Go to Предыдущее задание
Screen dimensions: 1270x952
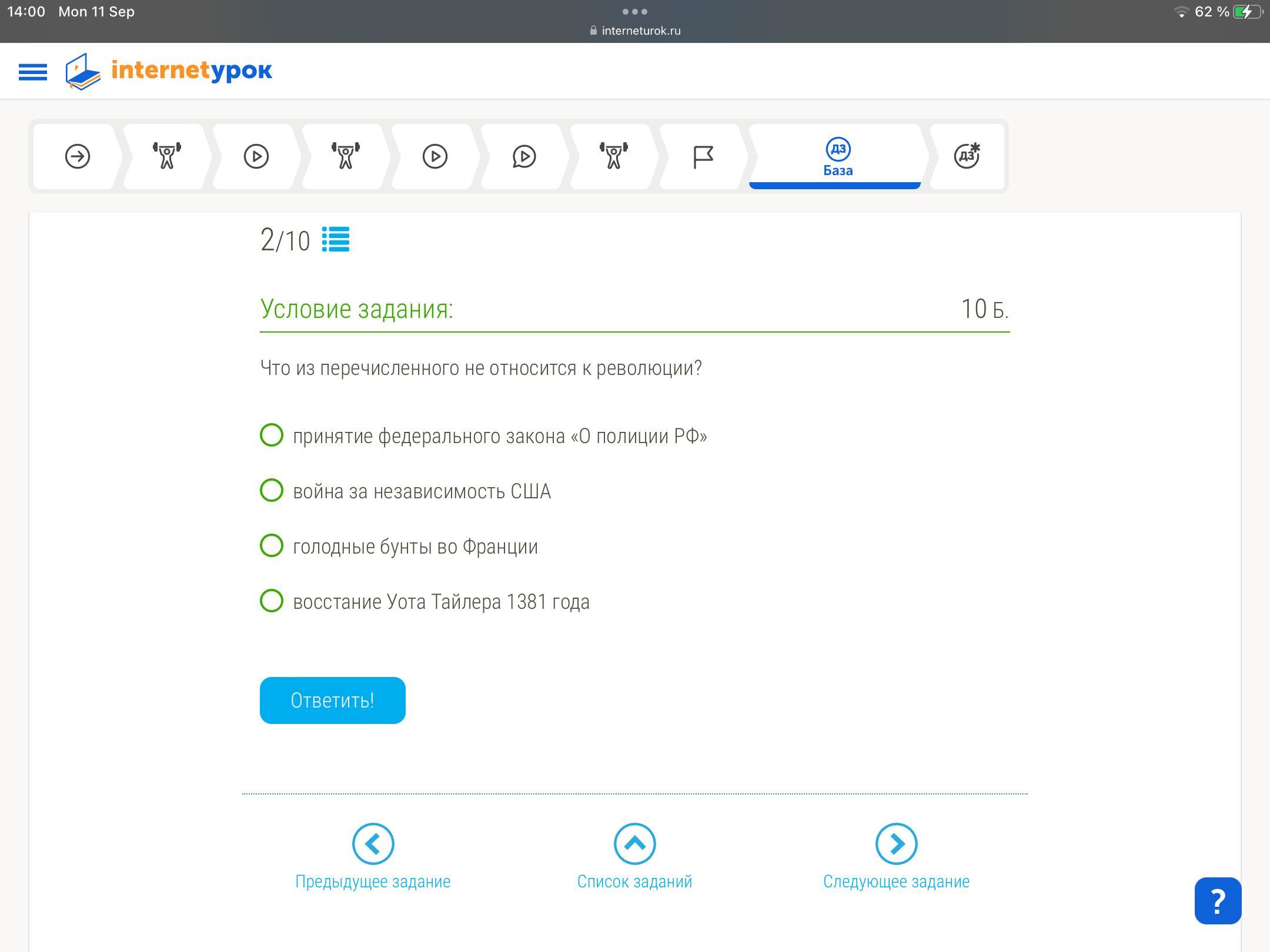coord(373,844)
